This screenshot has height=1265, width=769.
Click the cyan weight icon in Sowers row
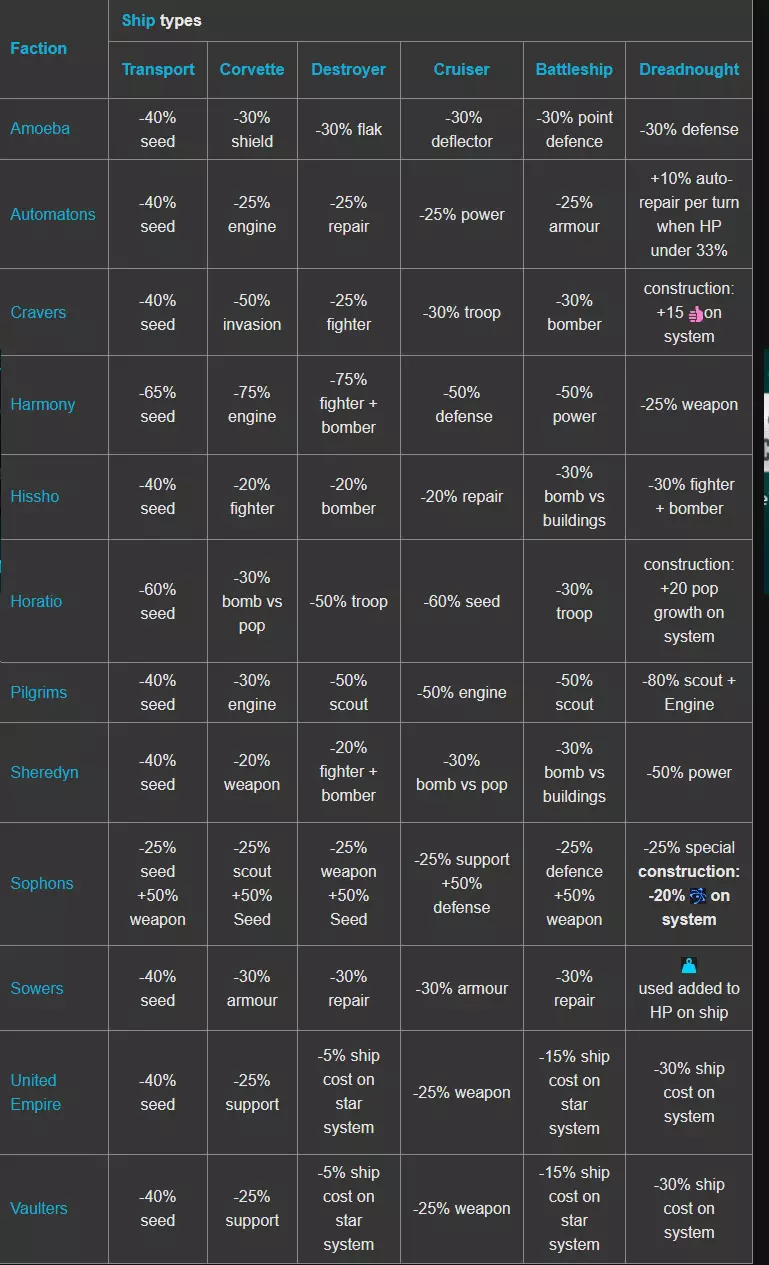click(689, 966)
